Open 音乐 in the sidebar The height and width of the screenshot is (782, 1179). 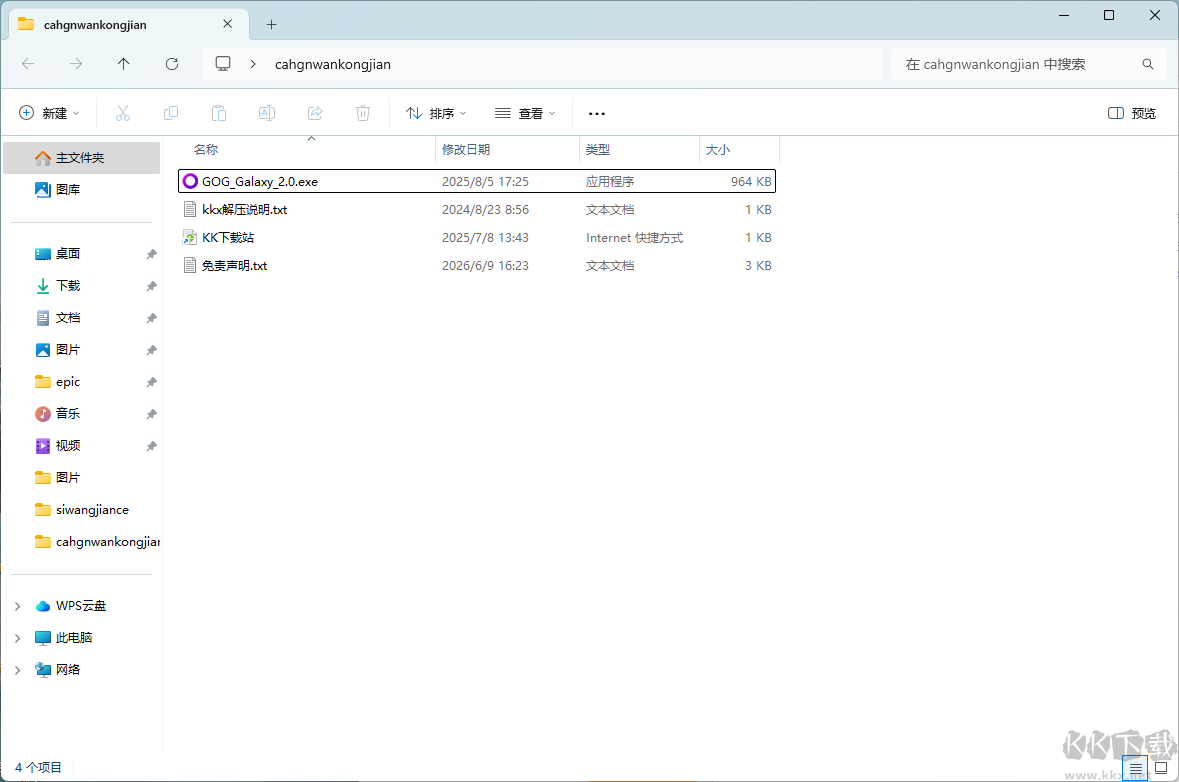[x=82, y=414]
